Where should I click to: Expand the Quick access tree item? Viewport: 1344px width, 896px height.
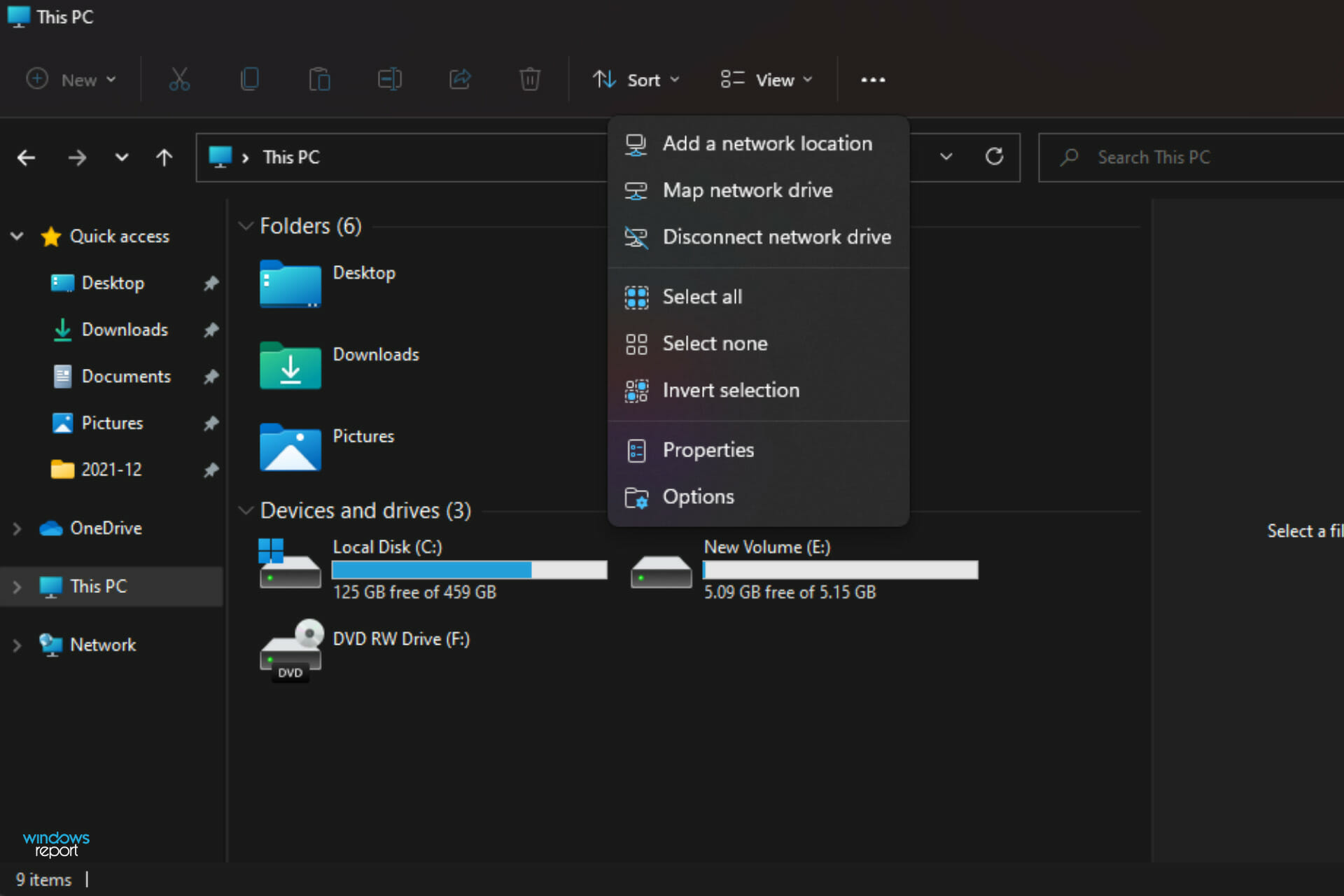pos(20,236)
